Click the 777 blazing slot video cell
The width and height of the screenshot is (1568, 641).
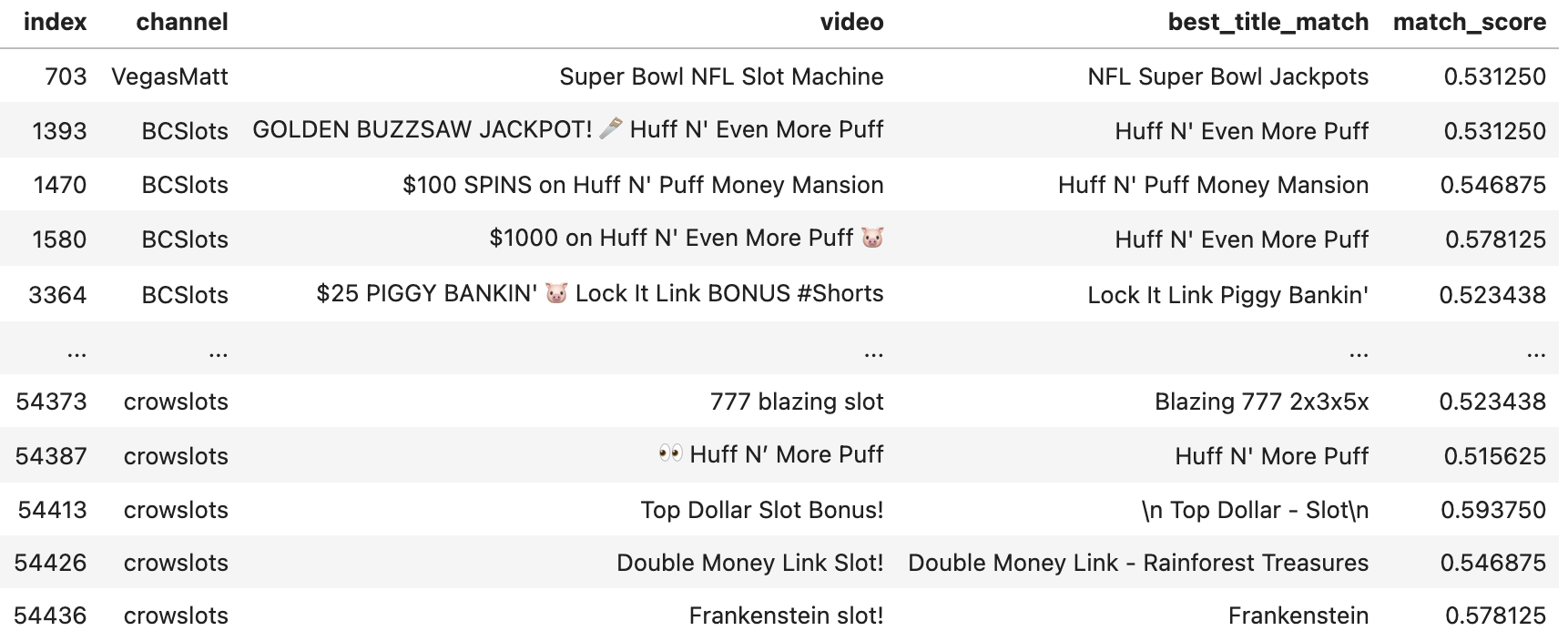tap(797, 402)
